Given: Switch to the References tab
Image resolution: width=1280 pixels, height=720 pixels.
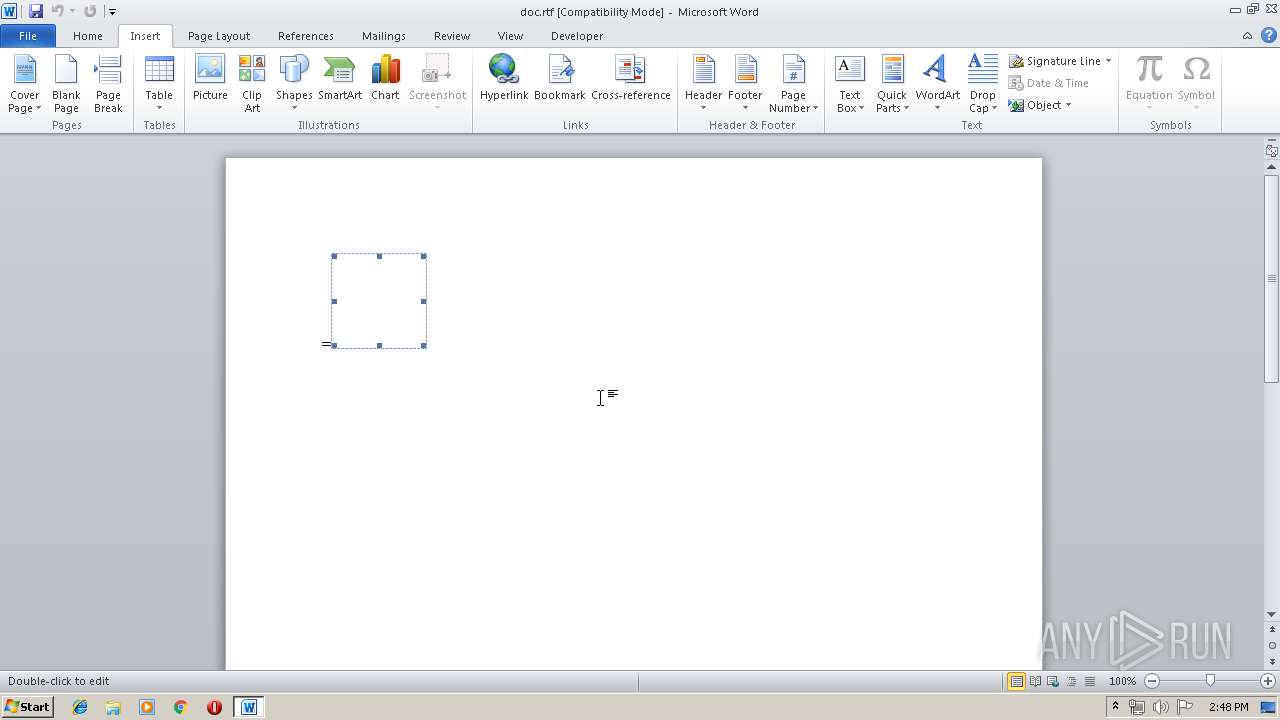Looking at the screenshot, I should [x=306, y=36].
